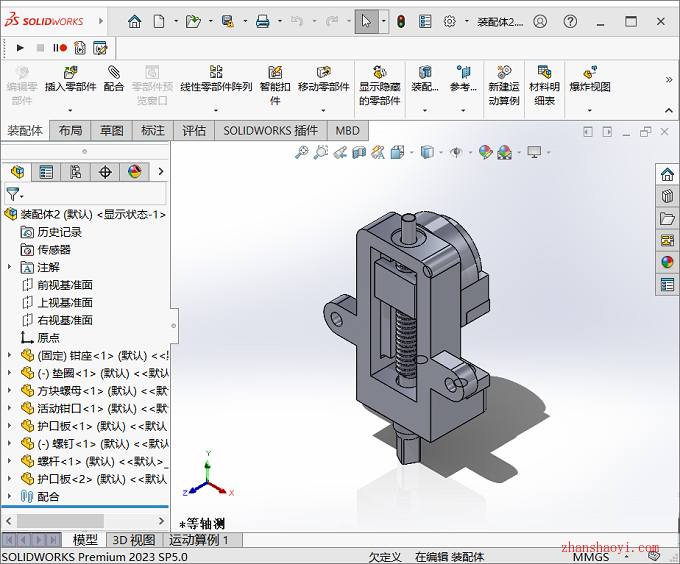Open the Help question mark icon
This screenshot has width=680, height=564.
[x=570, y=21]
